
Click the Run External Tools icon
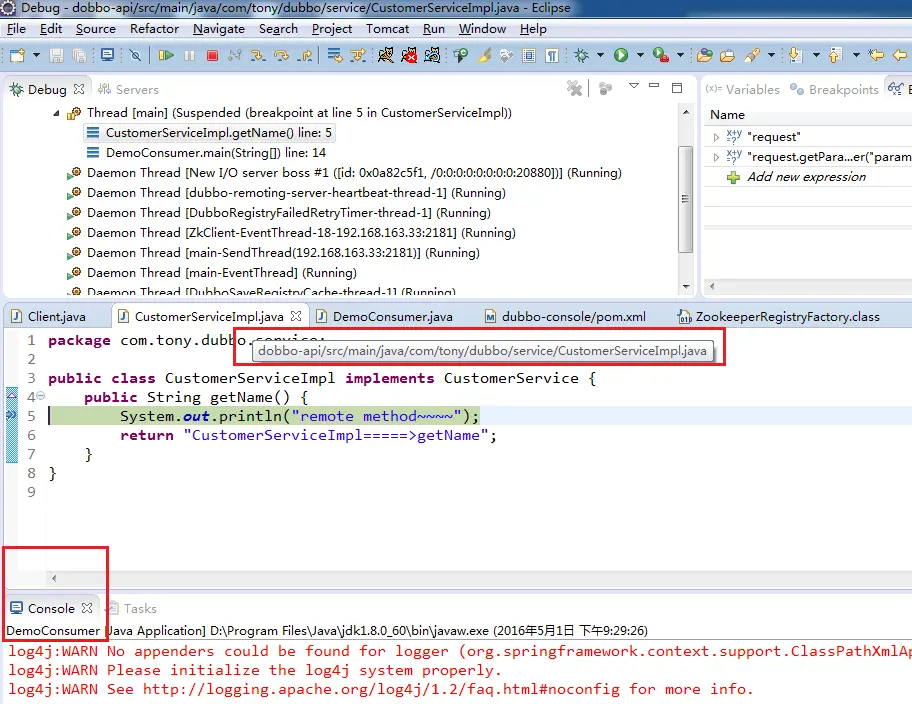[661, 55]
